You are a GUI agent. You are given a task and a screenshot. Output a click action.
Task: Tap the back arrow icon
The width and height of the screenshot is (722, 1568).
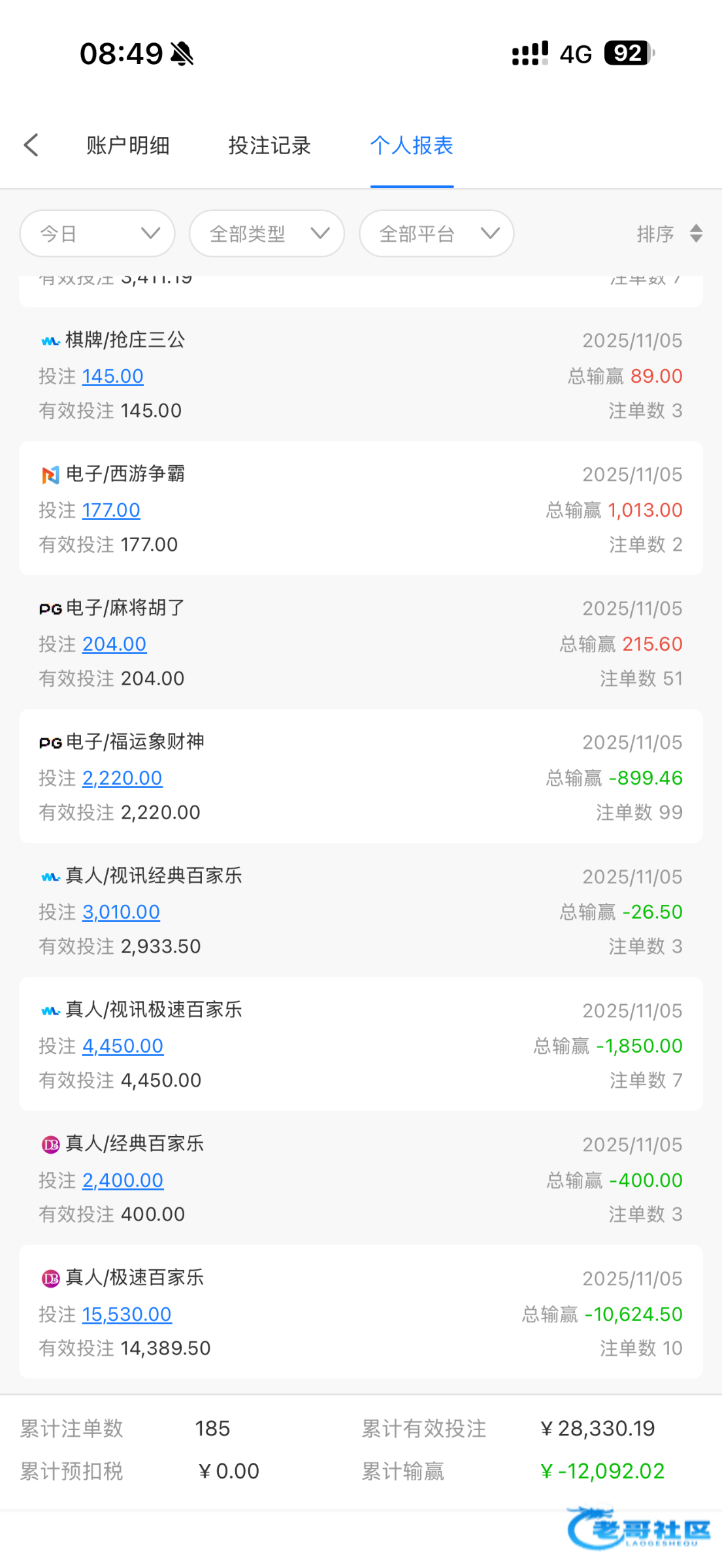tap(31, 145)
